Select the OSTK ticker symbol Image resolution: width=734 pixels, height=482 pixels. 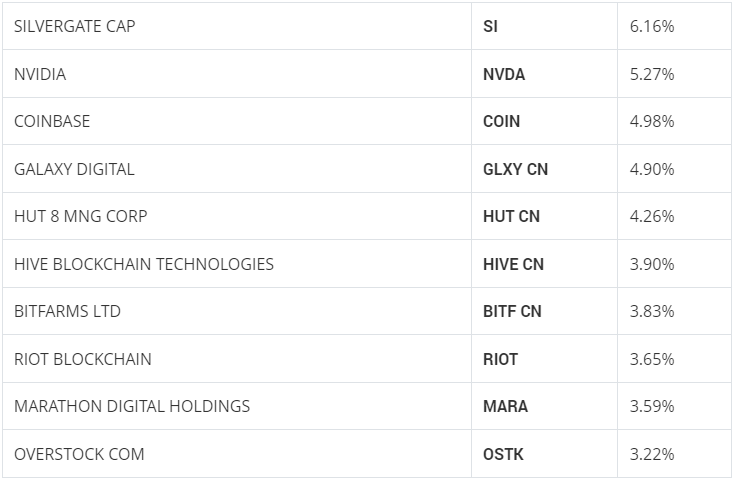click(x=503, y=454)
